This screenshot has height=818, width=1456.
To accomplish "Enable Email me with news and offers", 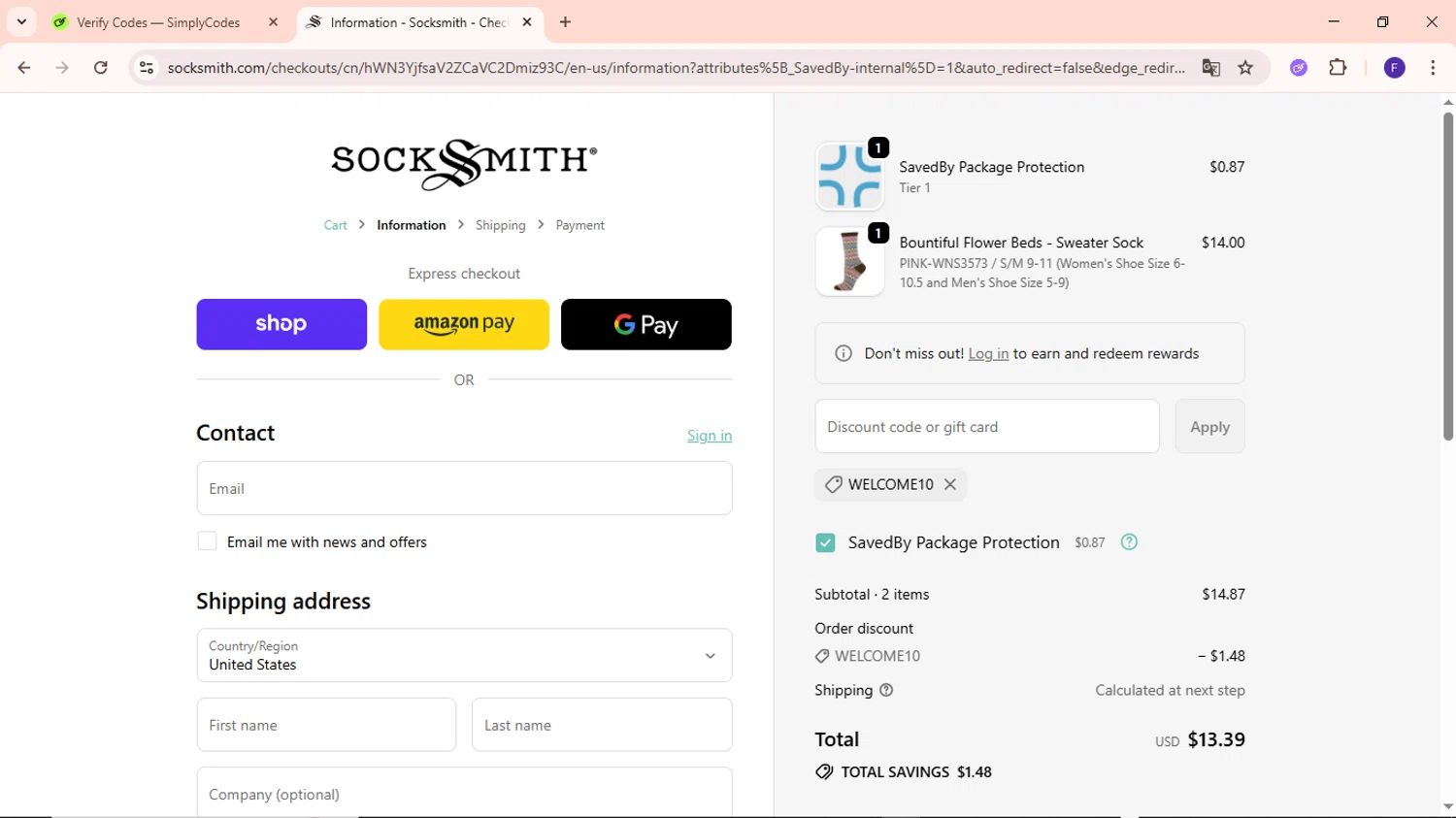I will 207,541.
